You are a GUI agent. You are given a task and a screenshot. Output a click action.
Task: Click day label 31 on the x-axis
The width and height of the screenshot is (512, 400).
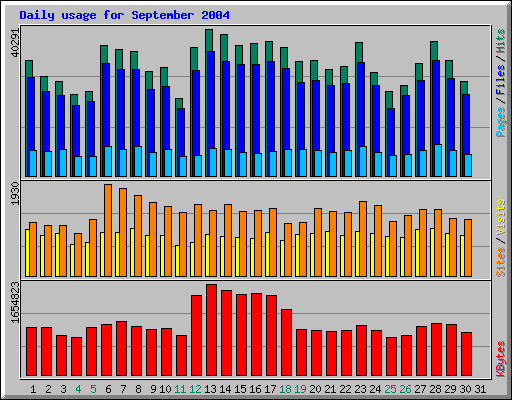point(480,389)
